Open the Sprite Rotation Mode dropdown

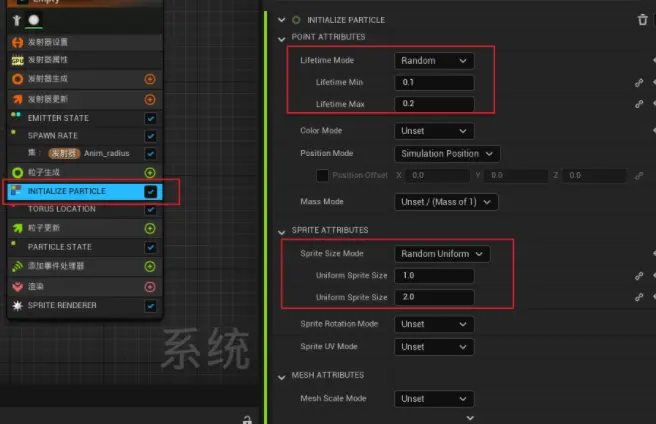coord(434,324)
